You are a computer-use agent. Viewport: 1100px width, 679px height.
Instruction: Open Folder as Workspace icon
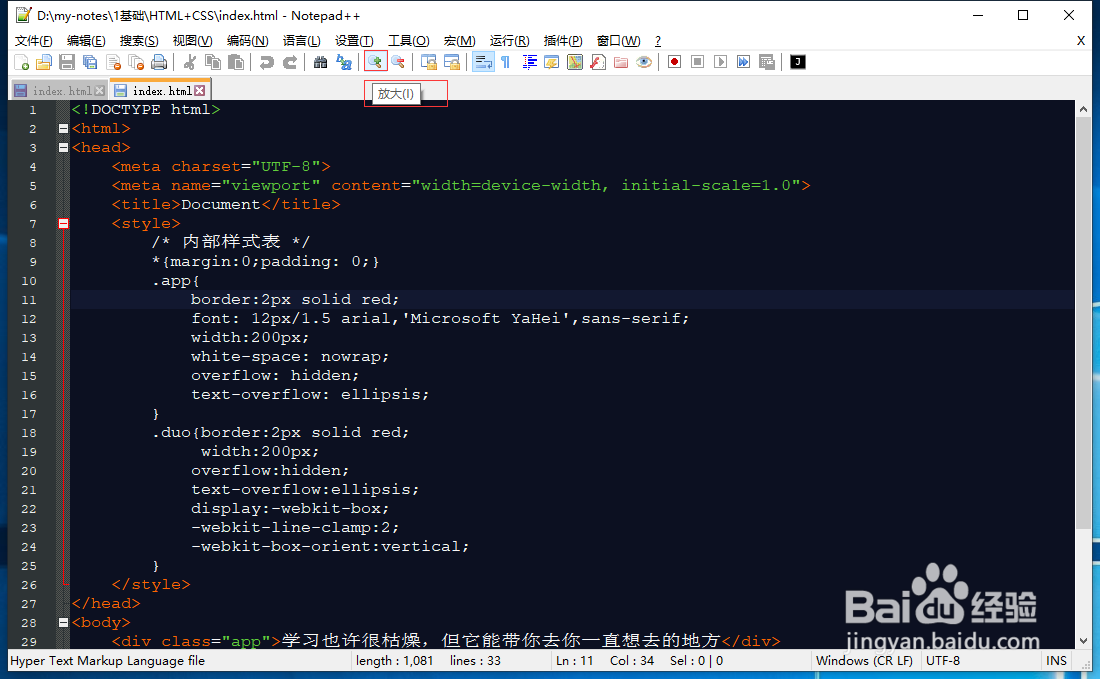621,62
